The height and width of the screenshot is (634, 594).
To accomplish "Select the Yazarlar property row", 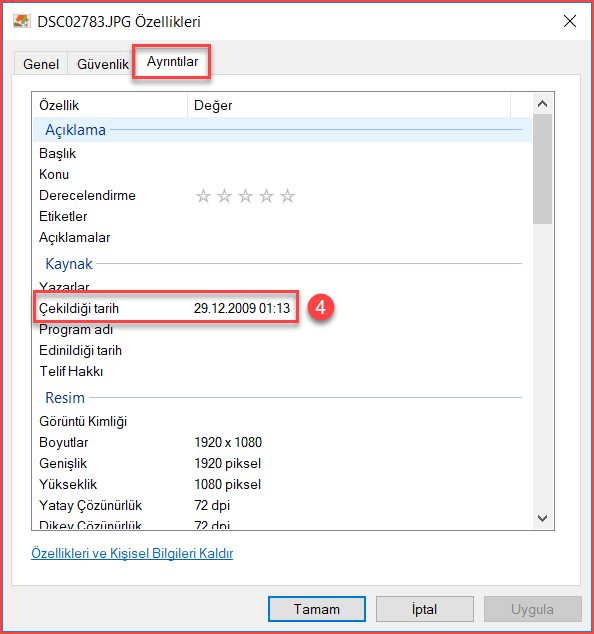I will (x=282, y=286).
